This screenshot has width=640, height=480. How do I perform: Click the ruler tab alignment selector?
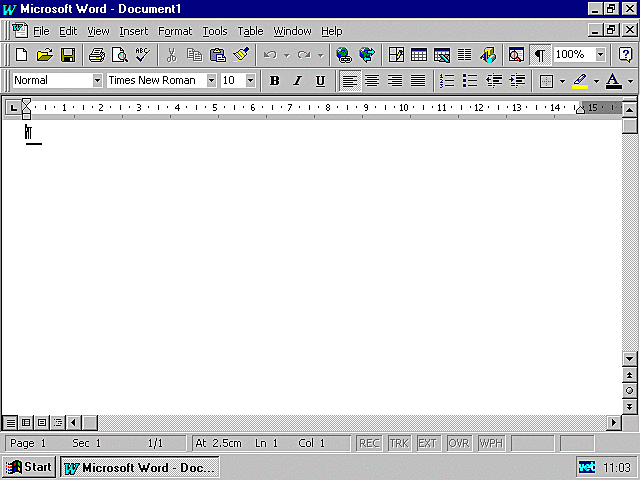coord(13,108)
